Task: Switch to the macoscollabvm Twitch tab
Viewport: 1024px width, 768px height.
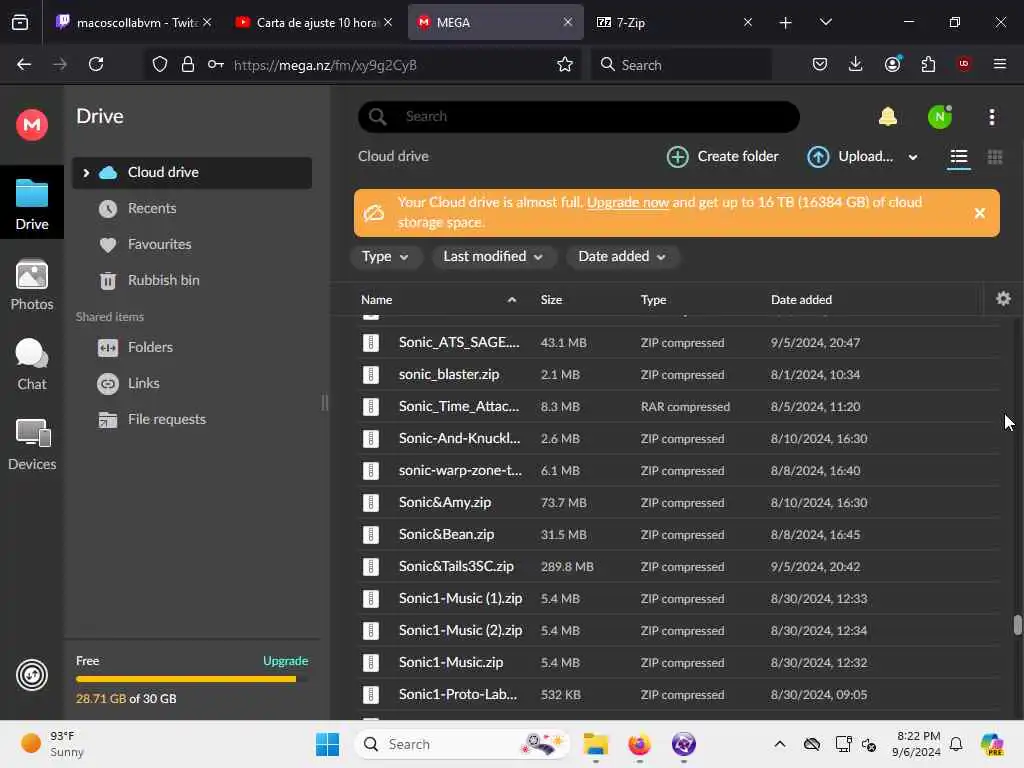Action: pos(135,22)
